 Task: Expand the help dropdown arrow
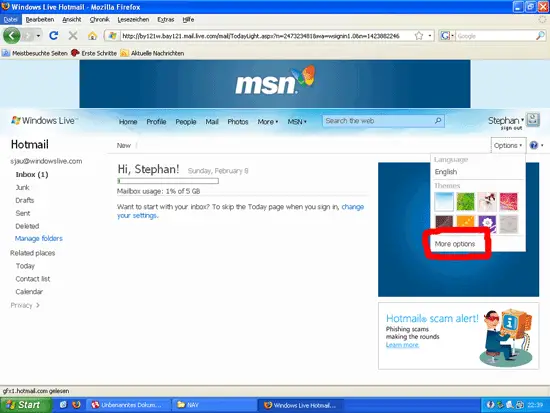[542, 145]
